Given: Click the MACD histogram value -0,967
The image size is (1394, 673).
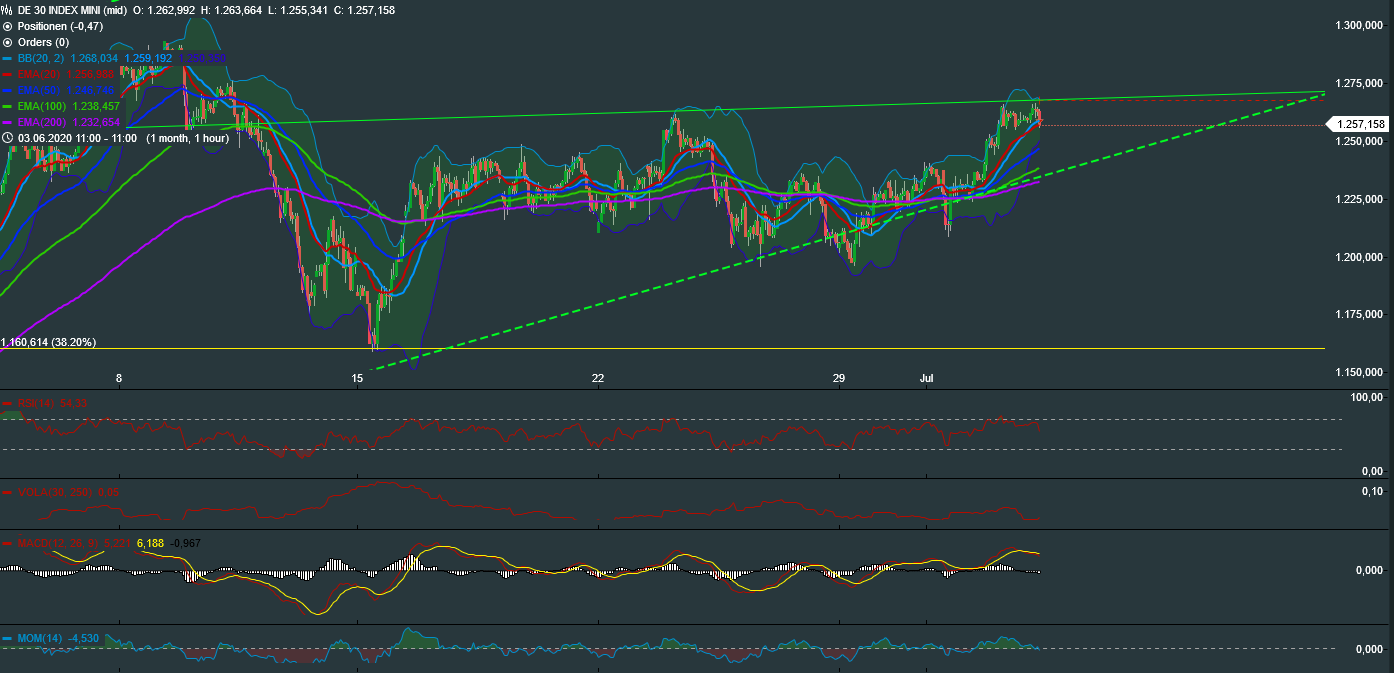Looking at the screenshot, I should tap(186, 543).
